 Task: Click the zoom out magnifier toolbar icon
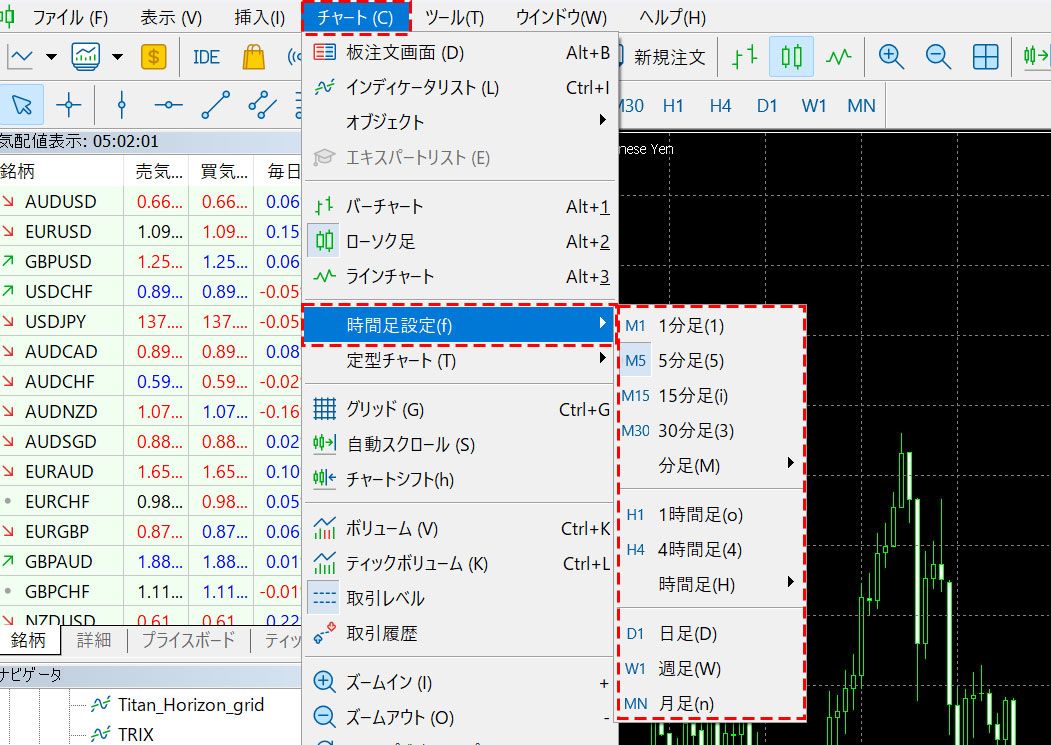[x=938, y=57]
